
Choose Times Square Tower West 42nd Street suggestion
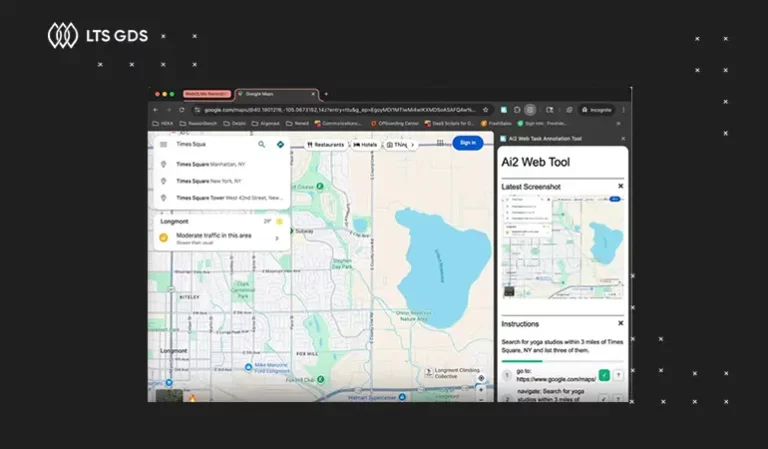click(222, 198)
